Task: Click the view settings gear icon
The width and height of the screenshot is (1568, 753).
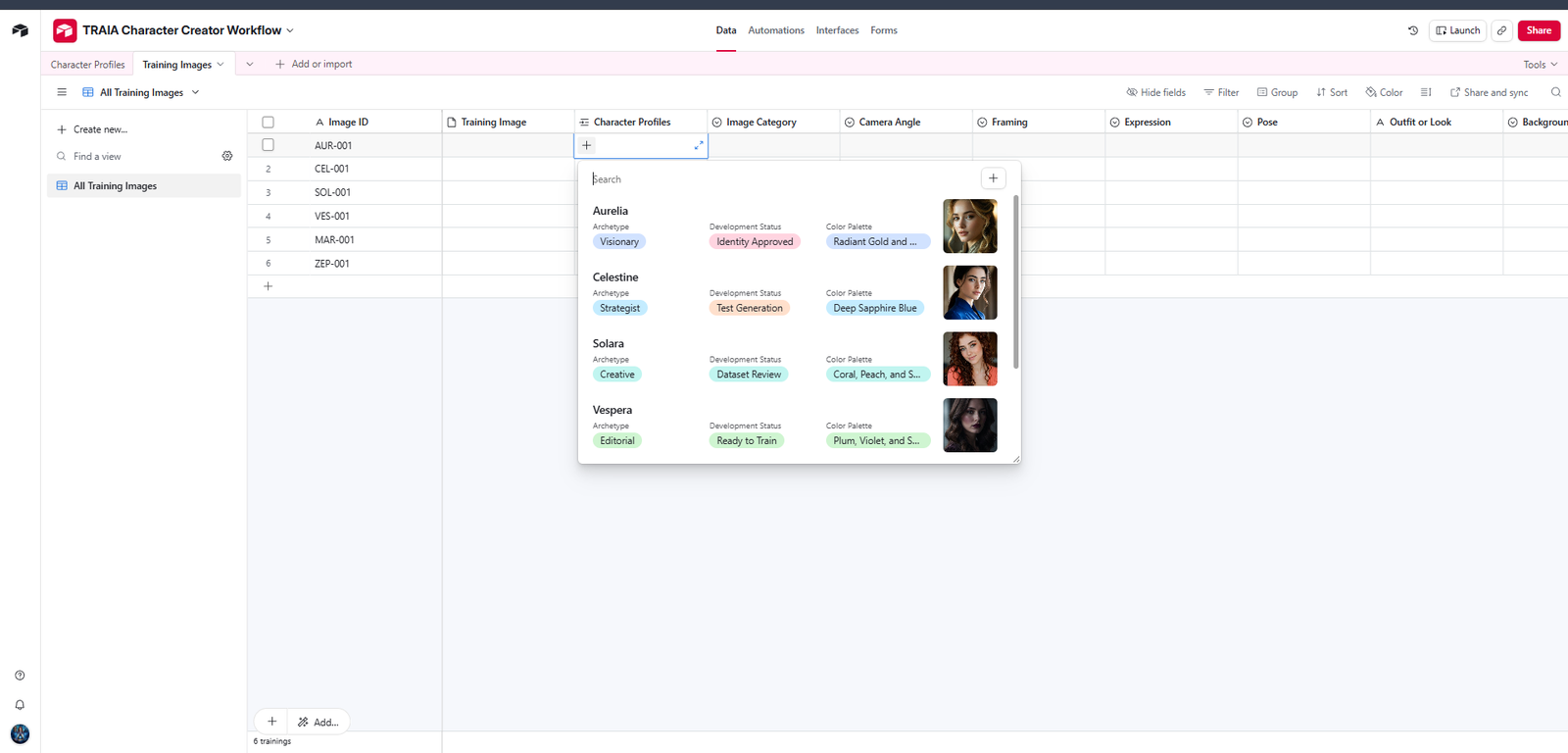Action: coord(227,156)
